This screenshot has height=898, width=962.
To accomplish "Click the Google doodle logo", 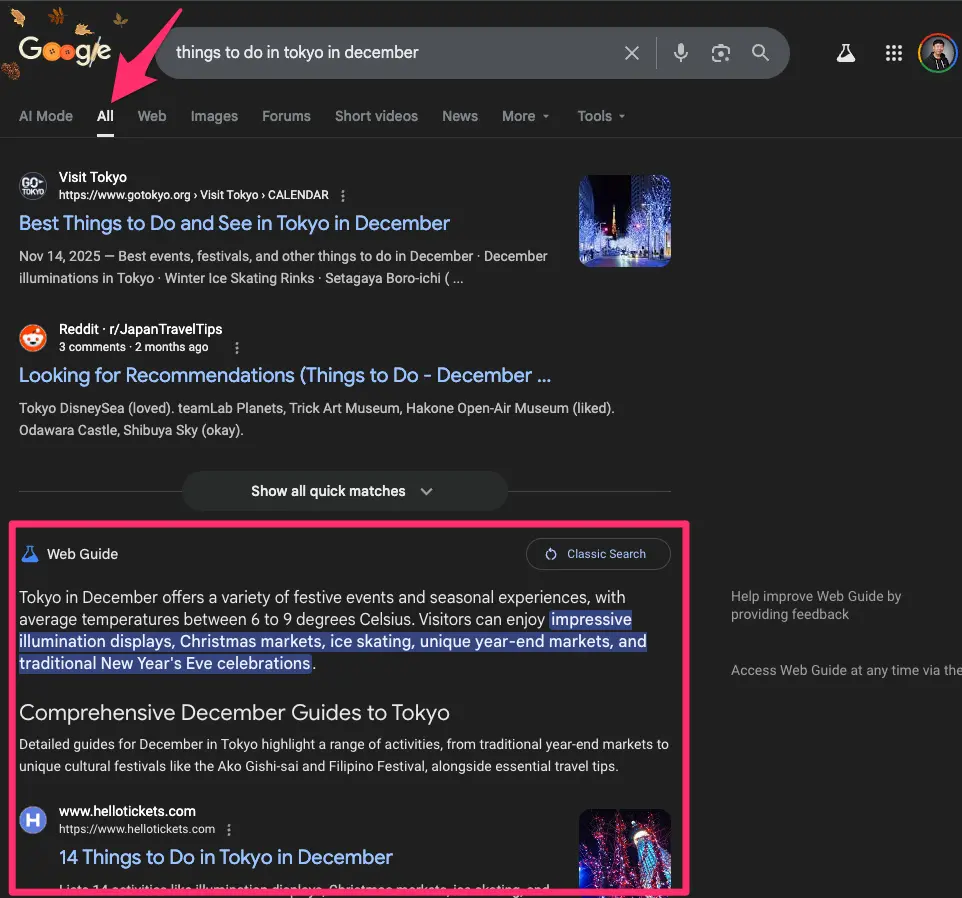I will point(63,50).
